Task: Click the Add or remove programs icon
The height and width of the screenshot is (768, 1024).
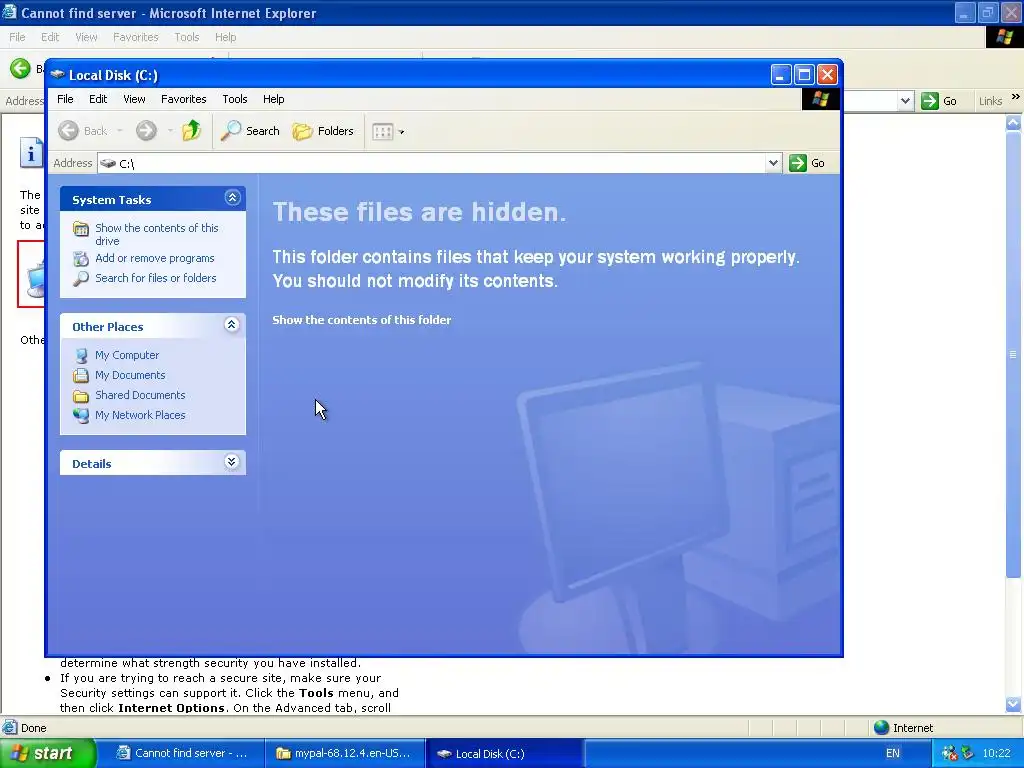Action: click(81, 259)
